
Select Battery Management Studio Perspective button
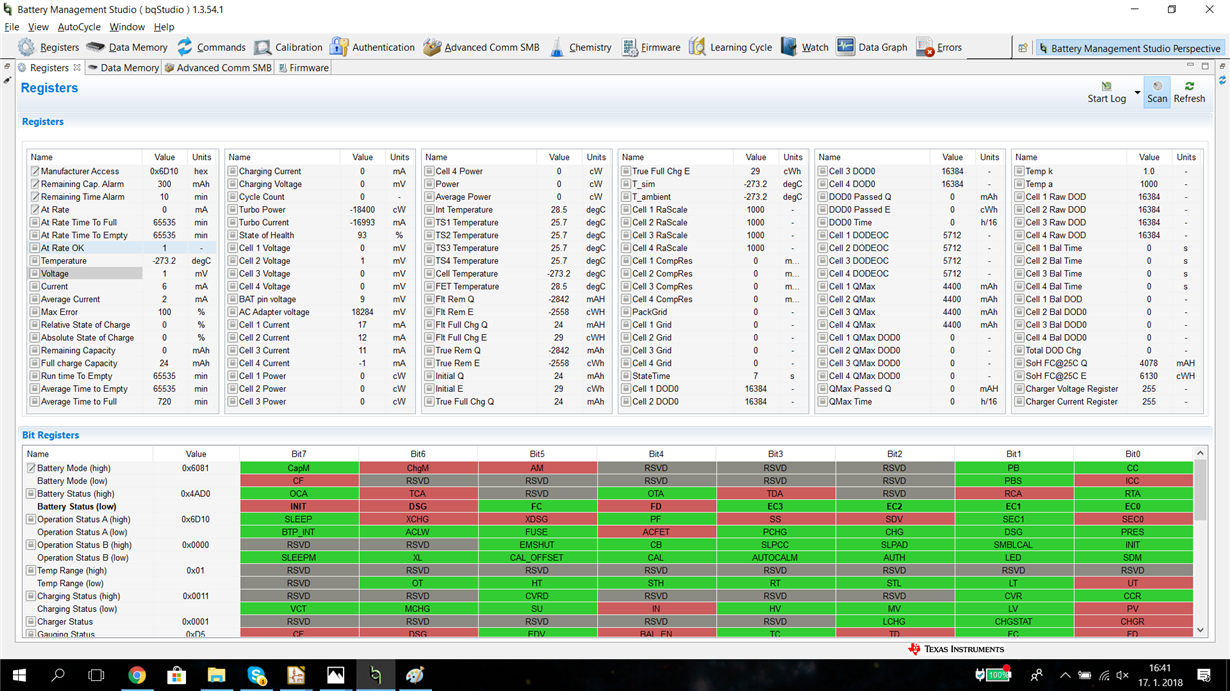click(1129, 48)
